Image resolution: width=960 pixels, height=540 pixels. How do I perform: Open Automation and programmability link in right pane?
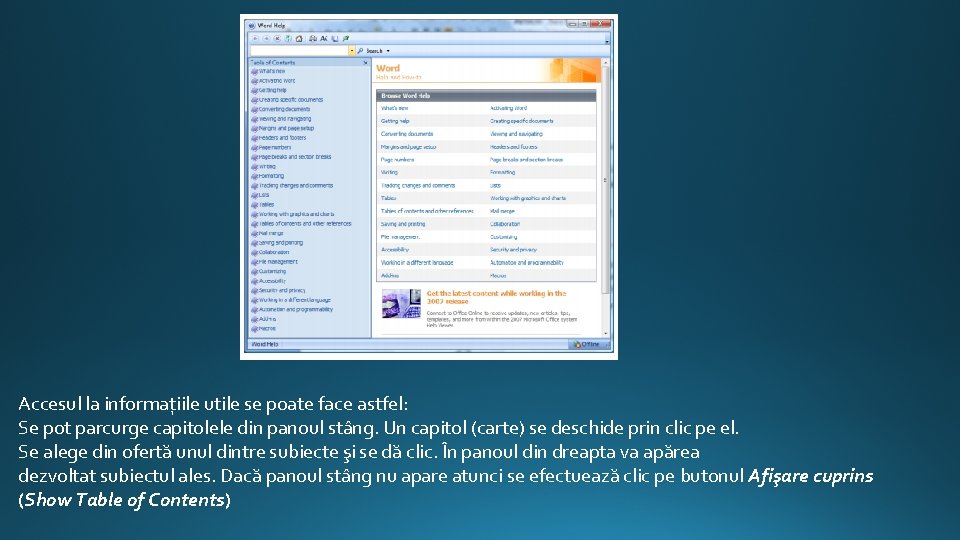pyautogui.click(x=527, y=263)
